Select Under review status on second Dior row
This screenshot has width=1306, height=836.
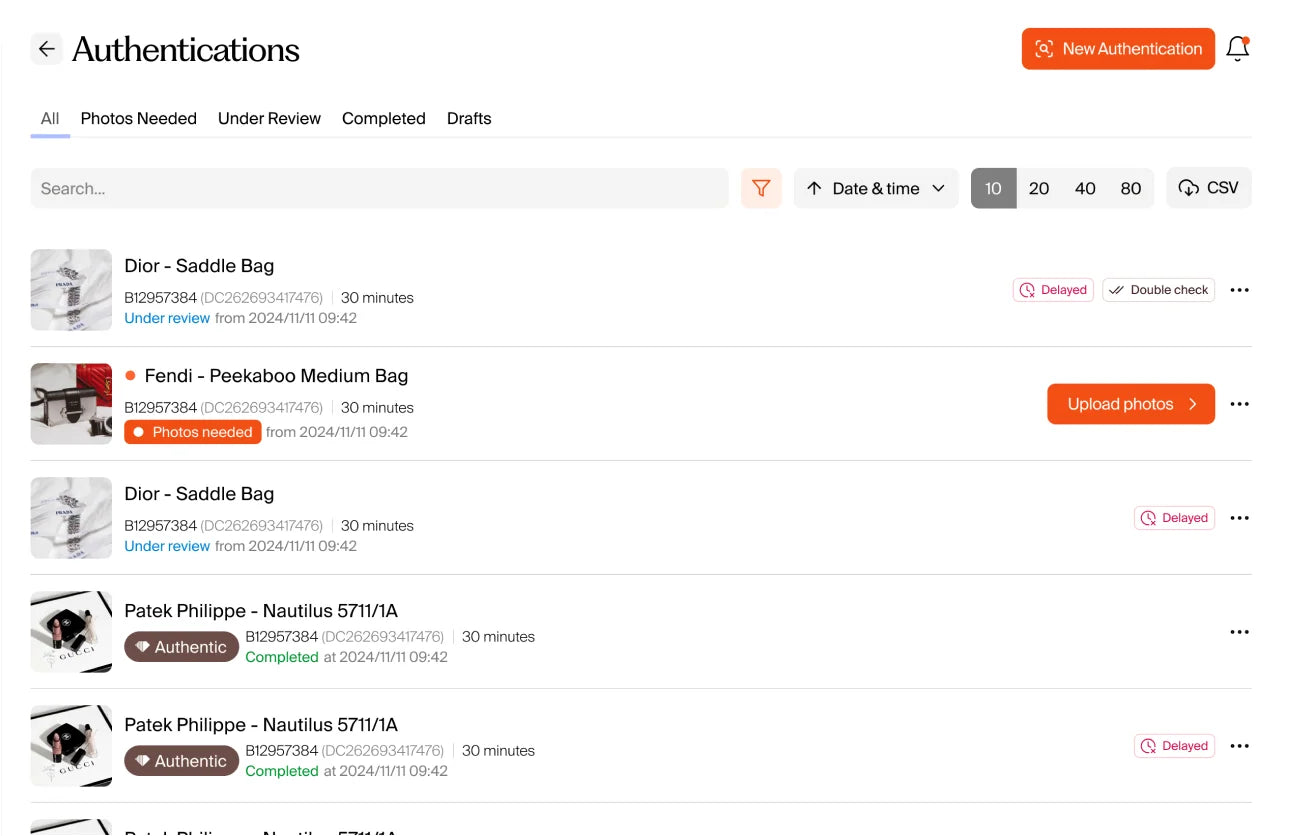coord(167,546)
